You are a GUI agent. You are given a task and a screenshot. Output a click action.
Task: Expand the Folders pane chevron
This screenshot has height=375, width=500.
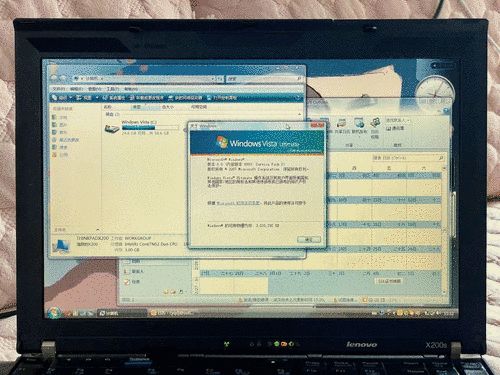(97, 230)
